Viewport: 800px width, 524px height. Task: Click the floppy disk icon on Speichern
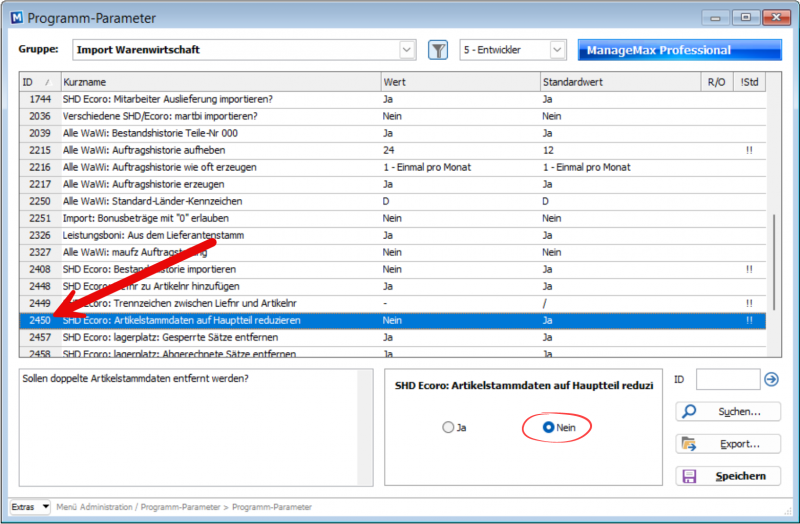point(688,476)
